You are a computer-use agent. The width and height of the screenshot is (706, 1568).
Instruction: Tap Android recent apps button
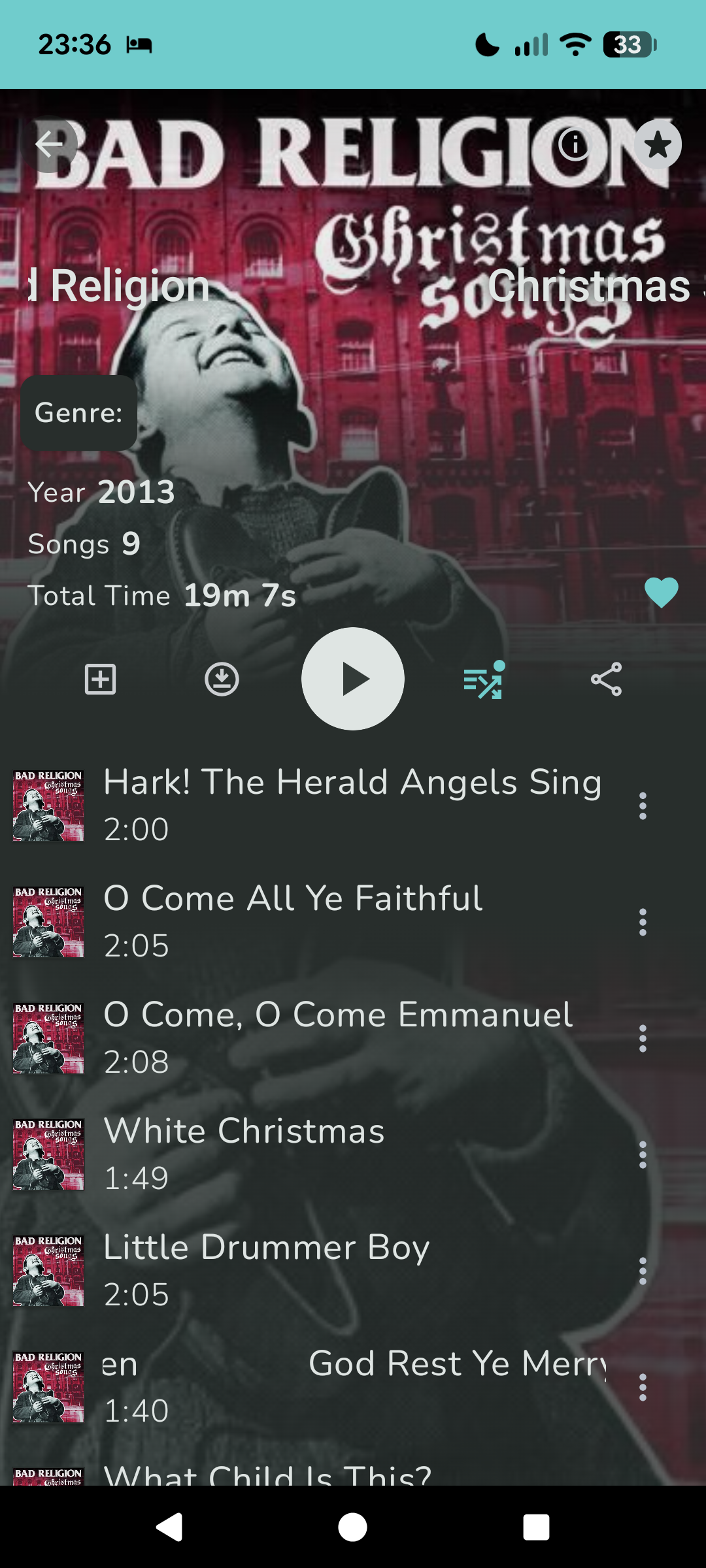click(x=536, y=1527)
